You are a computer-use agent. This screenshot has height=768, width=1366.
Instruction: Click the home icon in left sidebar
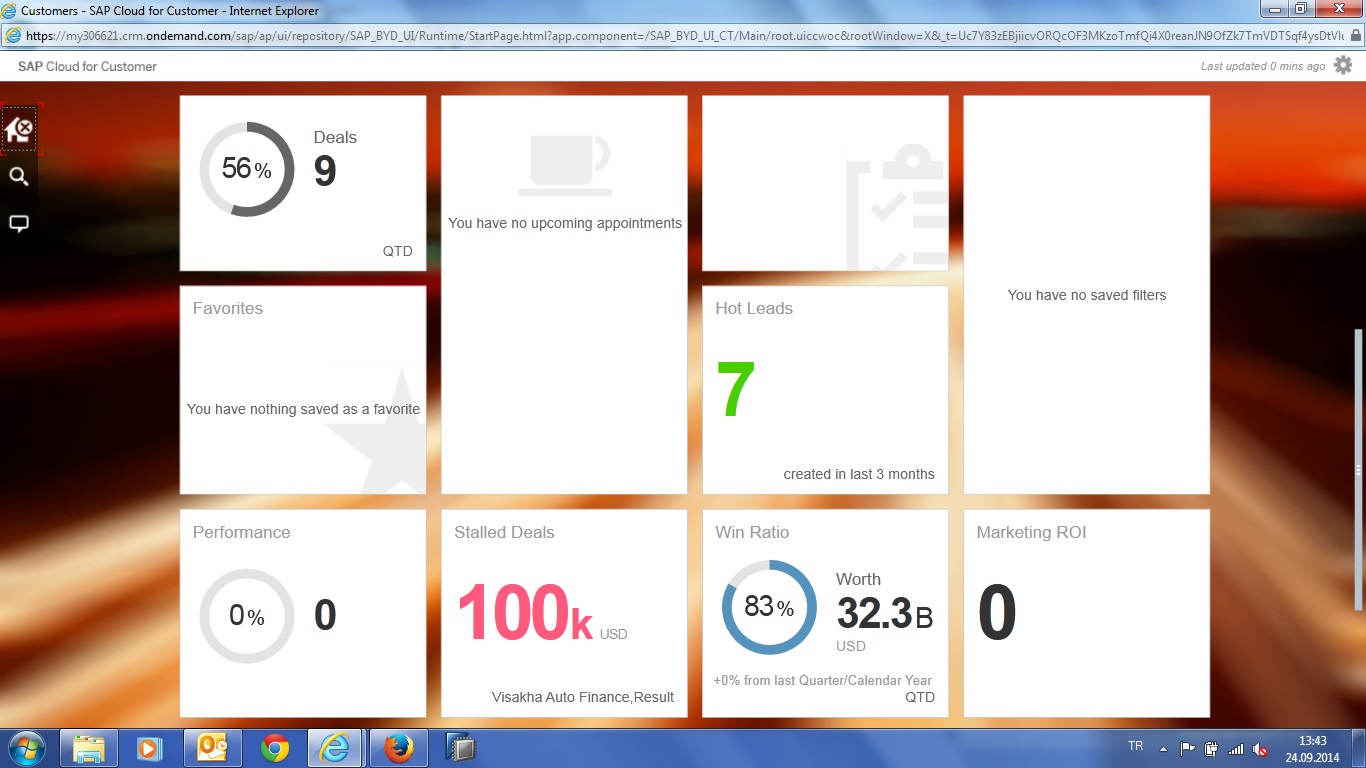(x=19, y=130)
